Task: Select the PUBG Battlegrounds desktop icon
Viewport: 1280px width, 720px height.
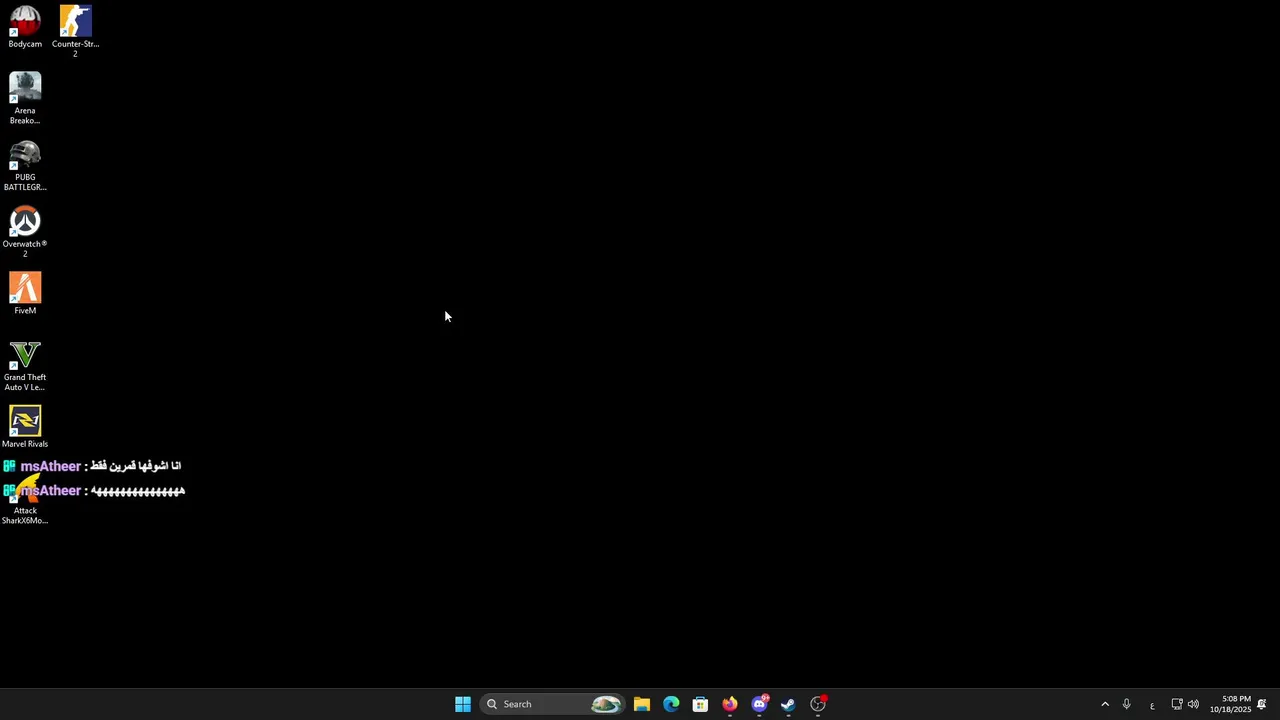Action: (25, 165)
